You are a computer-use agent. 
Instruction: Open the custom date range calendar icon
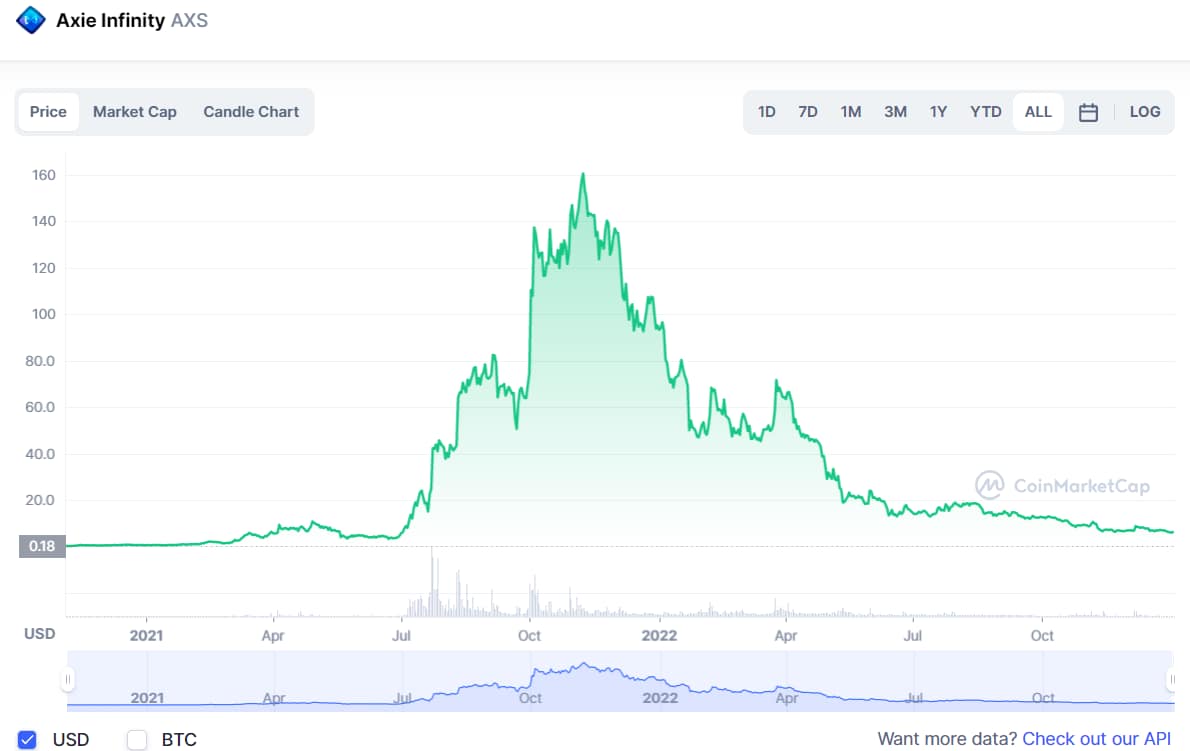coord(1088,112)
